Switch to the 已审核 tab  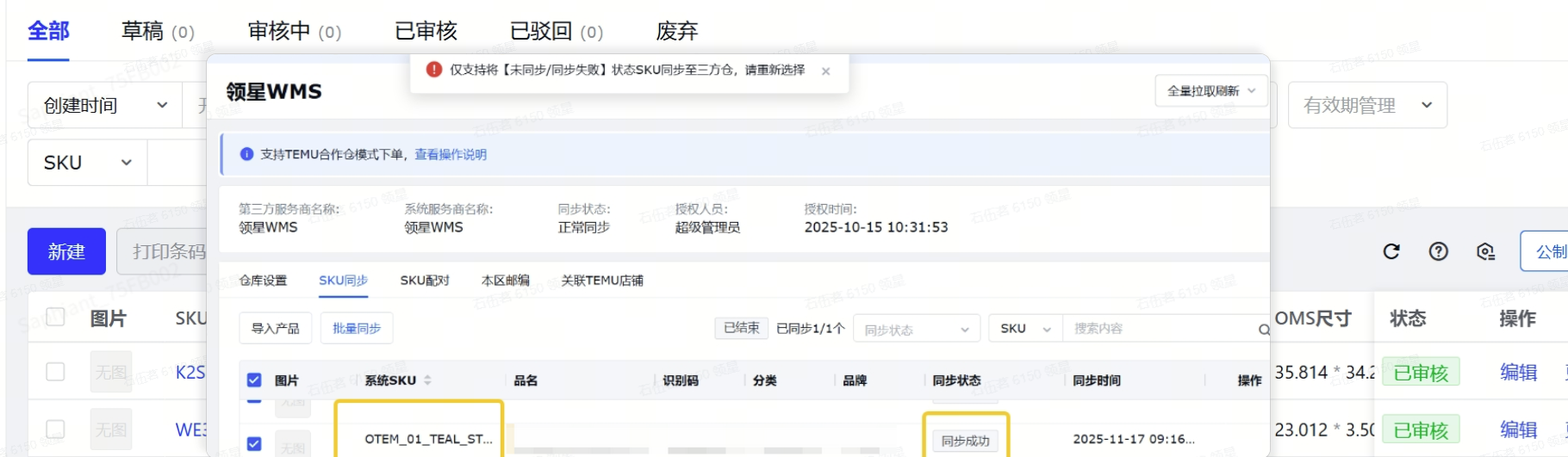point(426,32)
